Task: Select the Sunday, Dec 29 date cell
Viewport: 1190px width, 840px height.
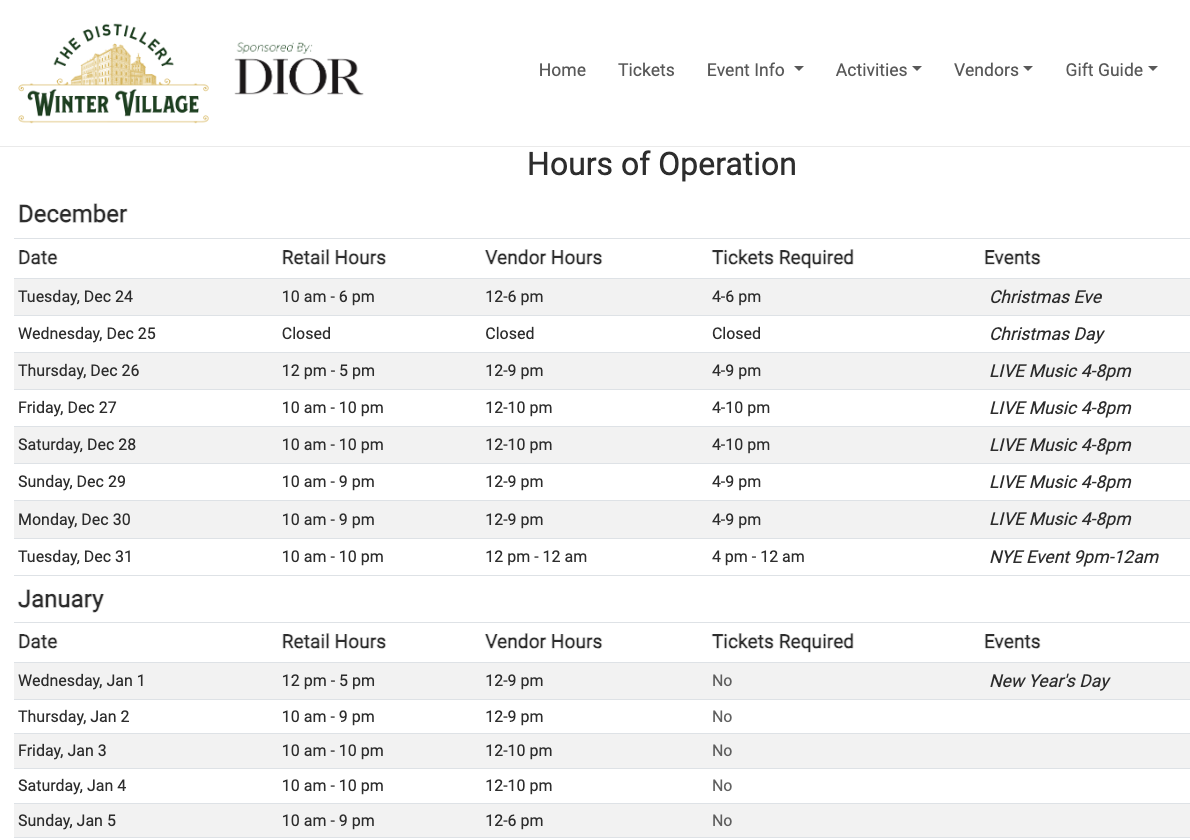Action: tap(72, 482)
